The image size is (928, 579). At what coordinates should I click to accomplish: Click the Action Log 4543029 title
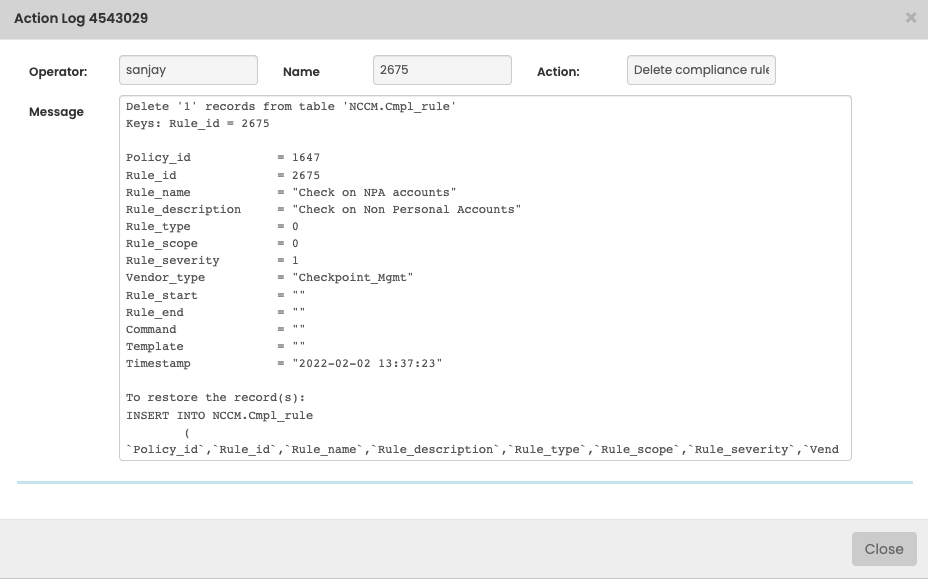pyautogui.click(x=81, y=19)
